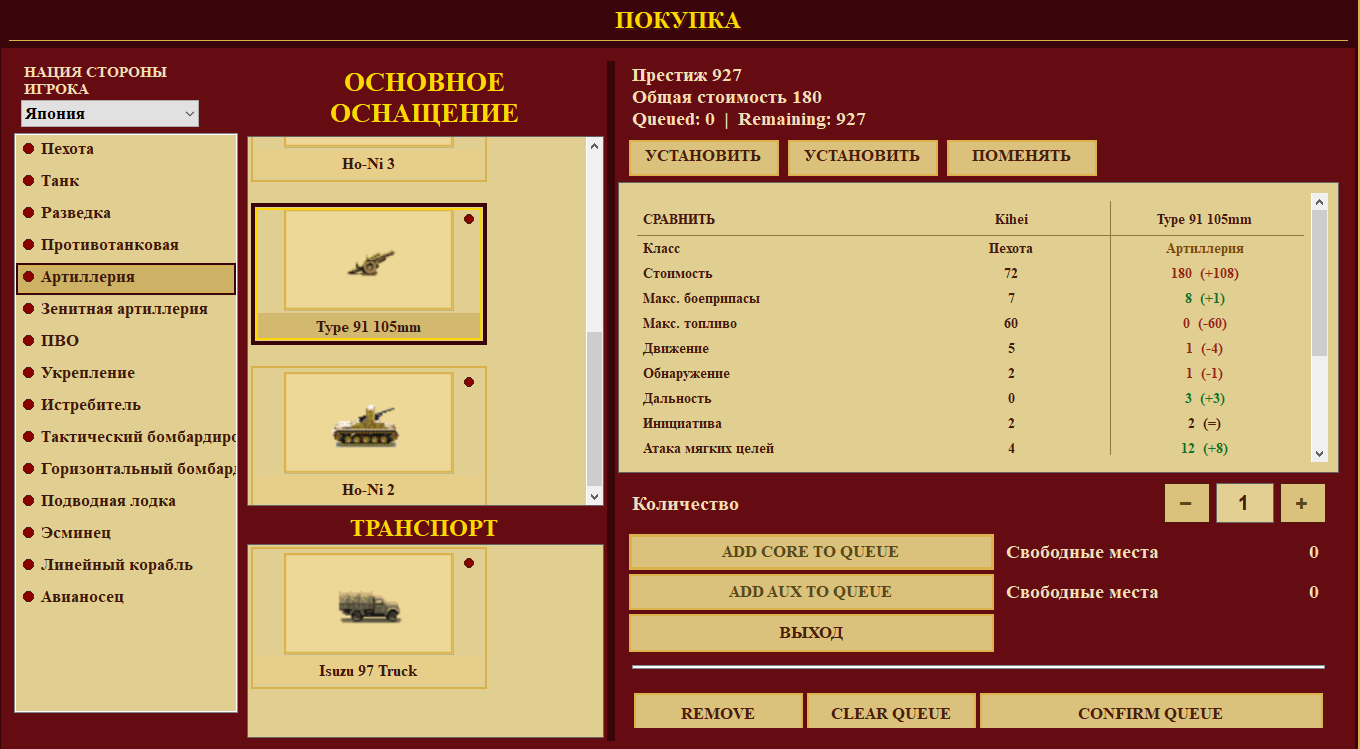The width and height of the screenshot is (1360, 749).
Task: Open the Разведка unit class
Action: pyautogui.click(x=126, y=213)
